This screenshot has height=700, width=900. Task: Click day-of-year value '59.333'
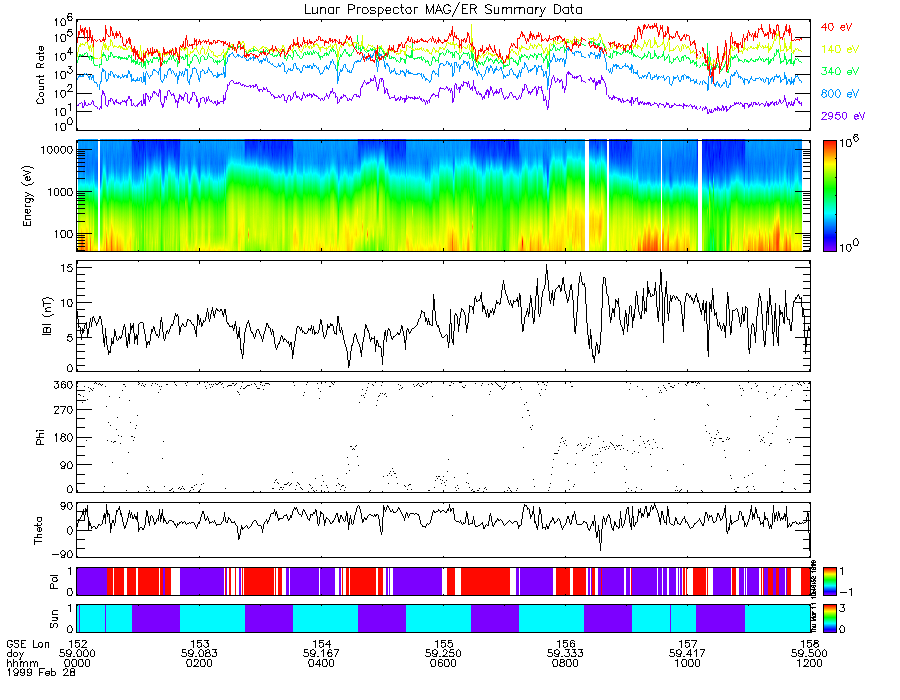coord(565,654)
